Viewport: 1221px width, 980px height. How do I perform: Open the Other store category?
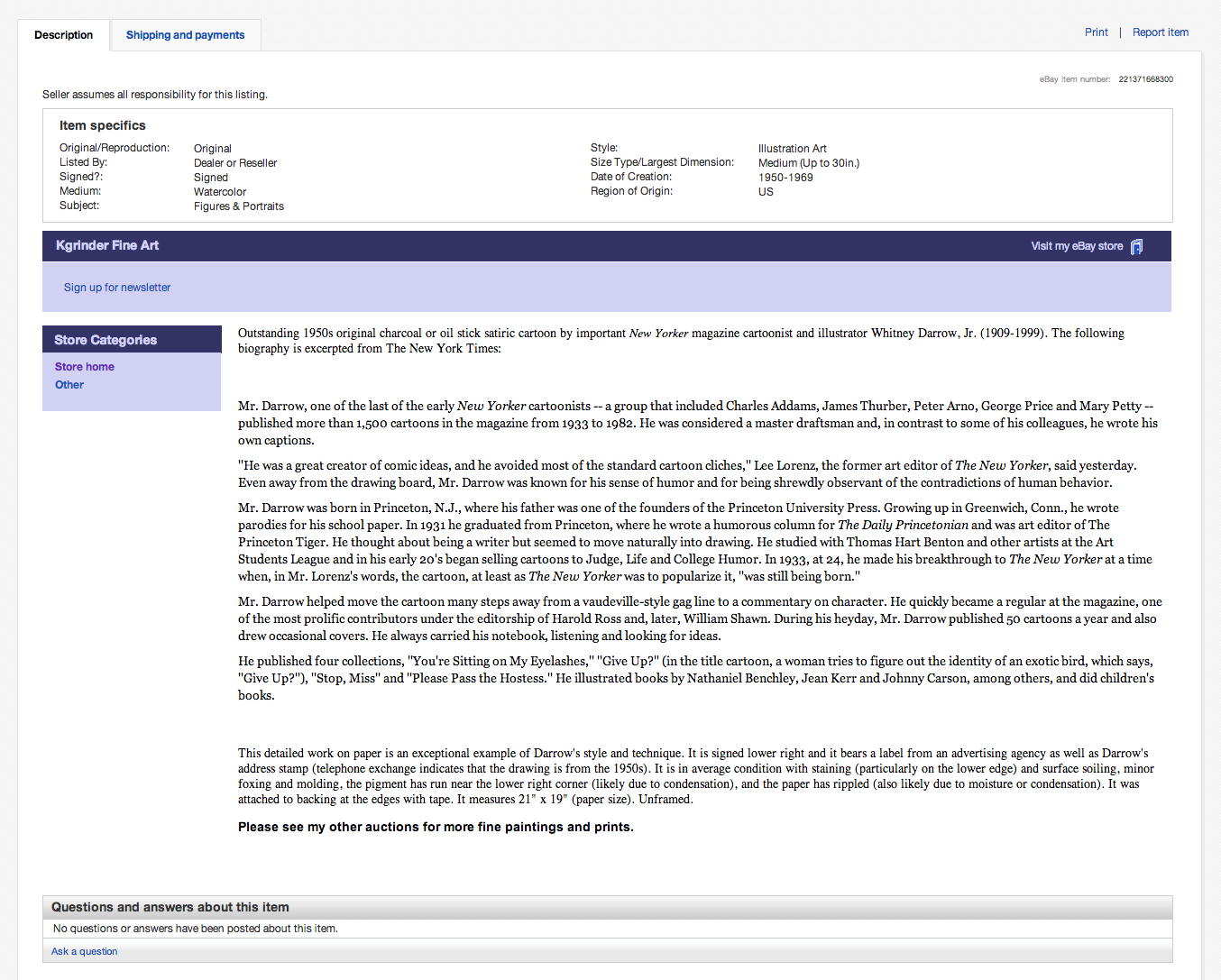(69, 385)
